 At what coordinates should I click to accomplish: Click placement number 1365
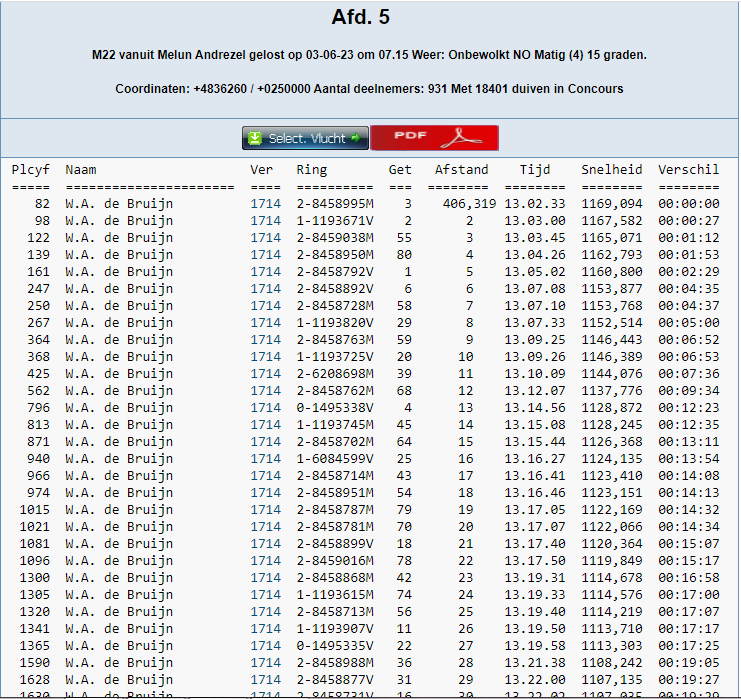(34, 646)
